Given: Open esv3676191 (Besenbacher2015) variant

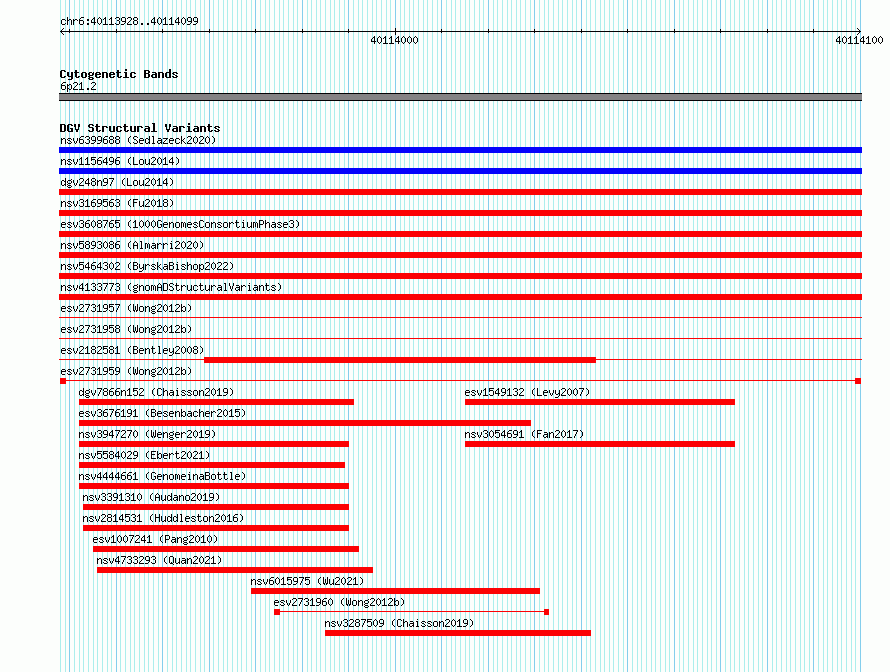Looking at the screenshot, I should click(162, 413).
